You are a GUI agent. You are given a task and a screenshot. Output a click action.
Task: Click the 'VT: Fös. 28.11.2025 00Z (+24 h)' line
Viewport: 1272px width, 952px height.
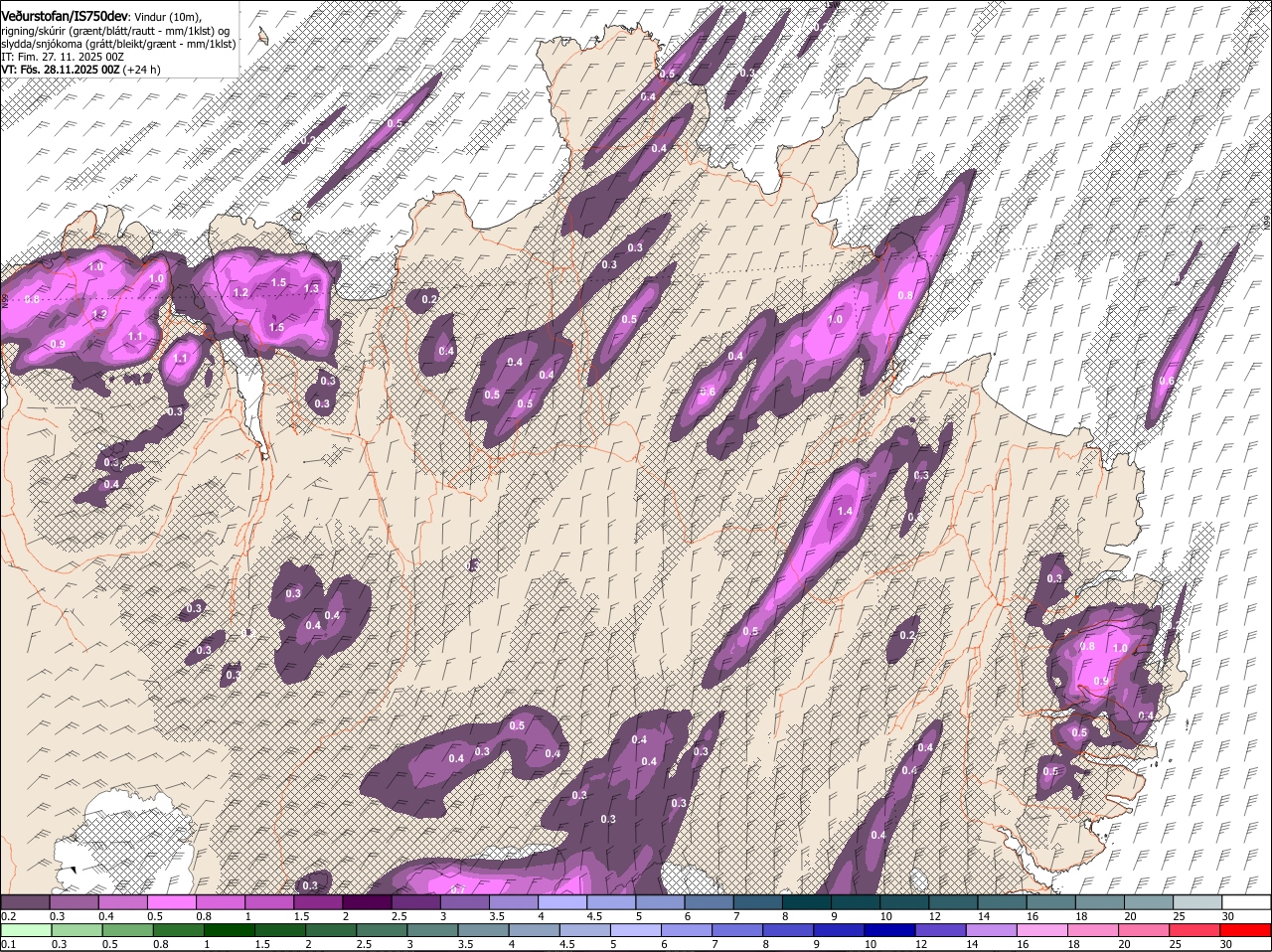click(80, 71)
